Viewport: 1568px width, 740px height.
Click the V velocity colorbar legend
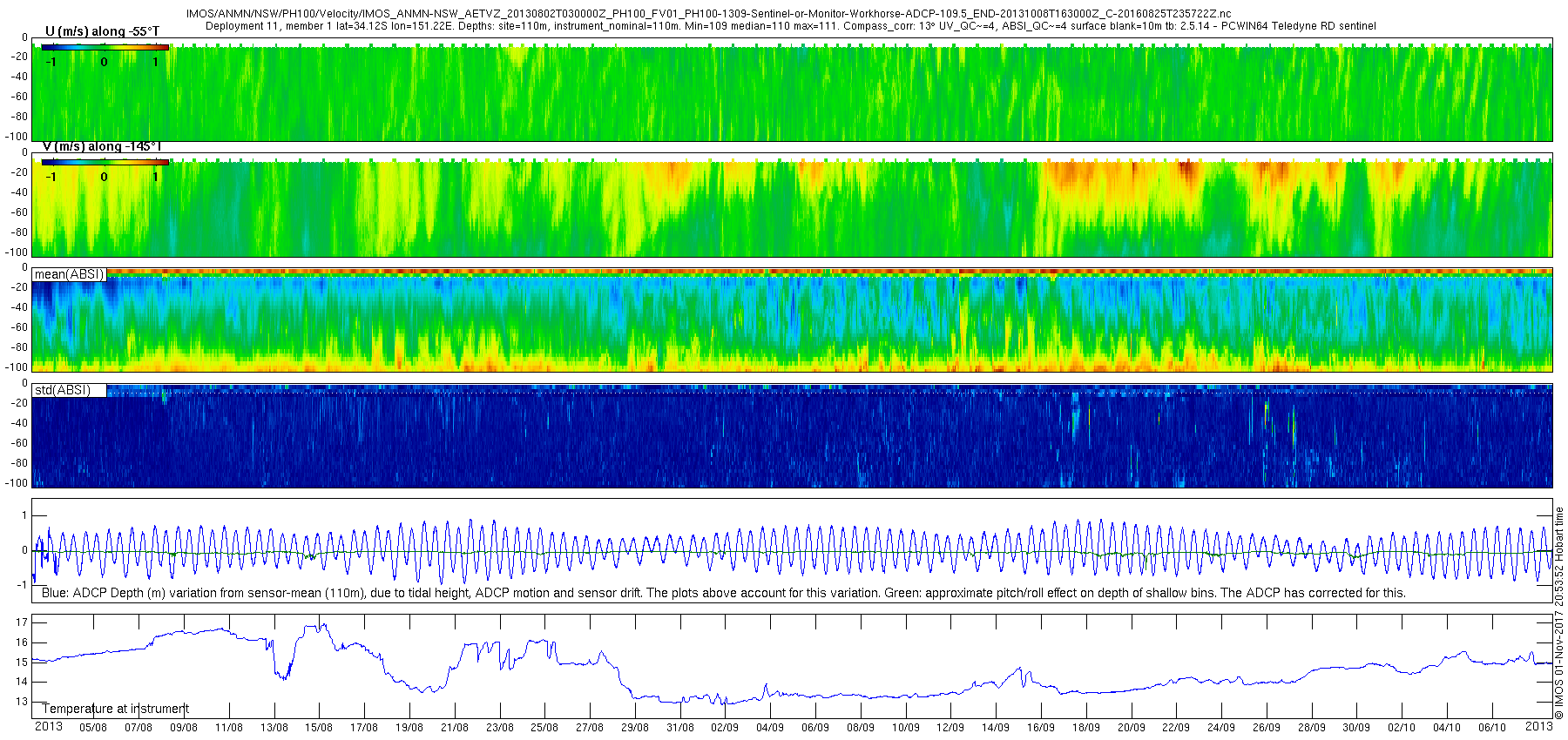105,162
